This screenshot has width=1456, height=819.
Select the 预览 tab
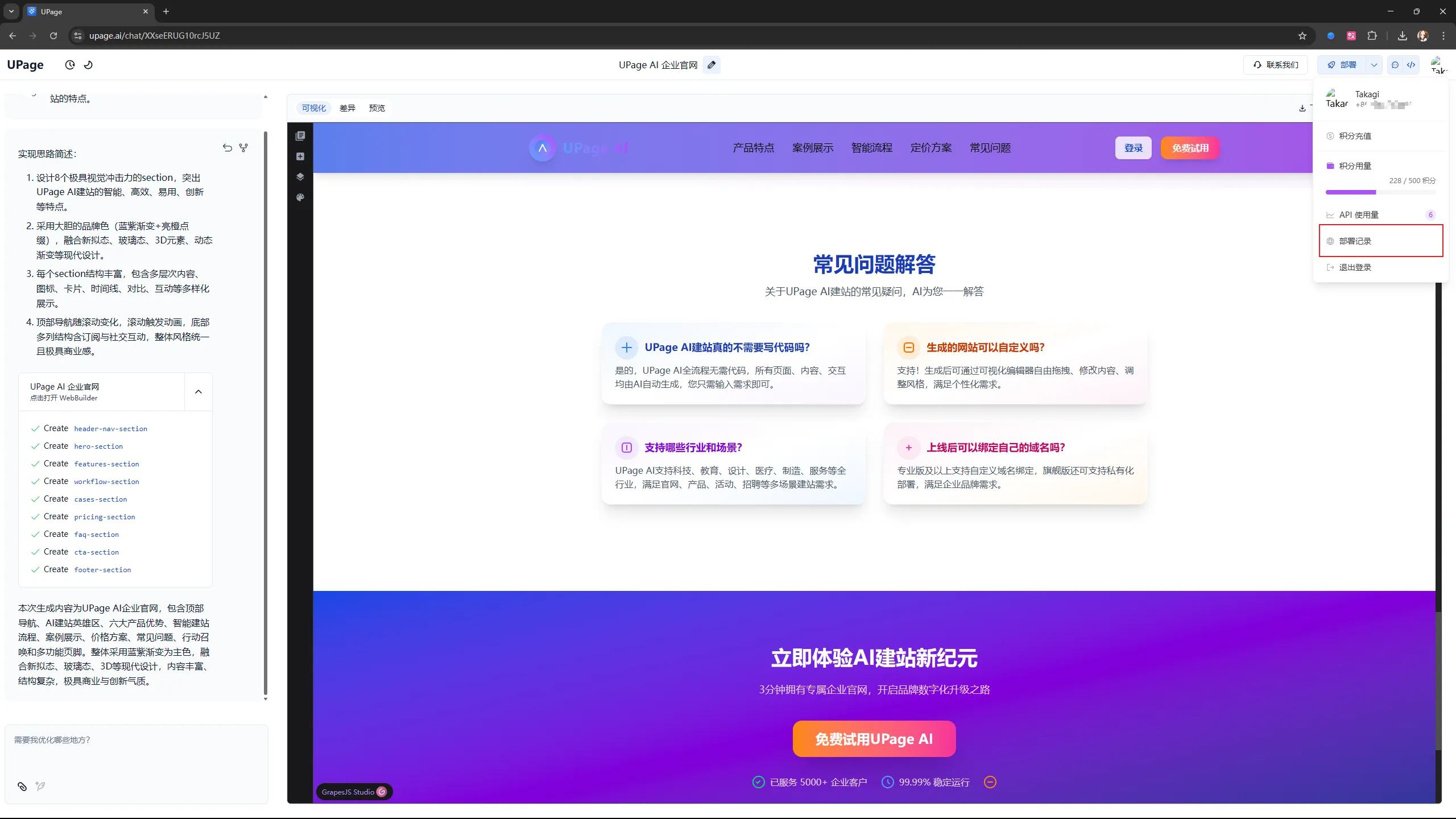tap(377, 108)
